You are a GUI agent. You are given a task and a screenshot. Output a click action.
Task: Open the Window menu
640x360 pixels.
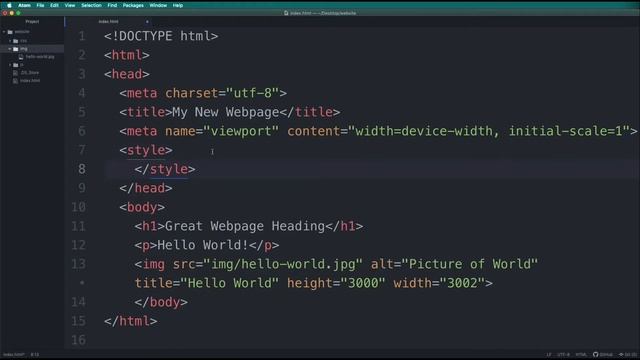(x=158, y=5)
